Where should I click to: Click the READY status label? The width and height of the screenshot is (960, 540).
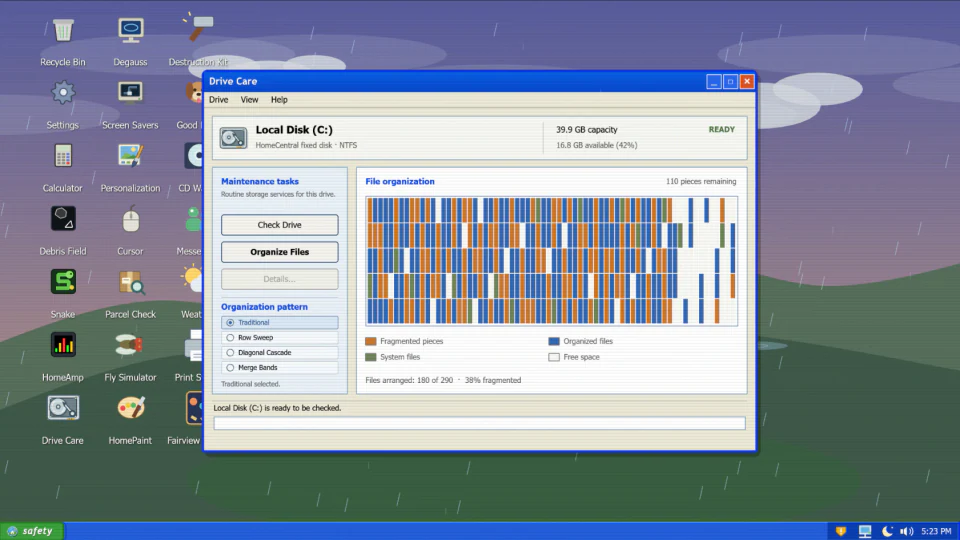pyautogui.click(x=721, y=130)
